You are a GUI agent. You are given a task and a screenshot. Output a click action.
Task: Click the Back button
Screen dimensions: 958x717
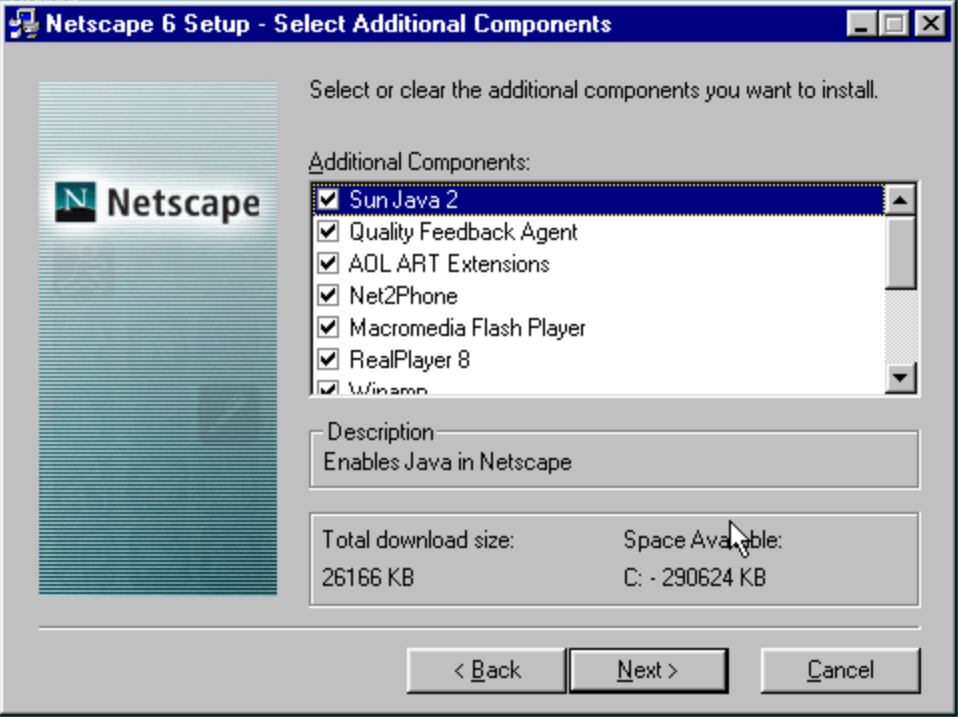tap(486, 671)
